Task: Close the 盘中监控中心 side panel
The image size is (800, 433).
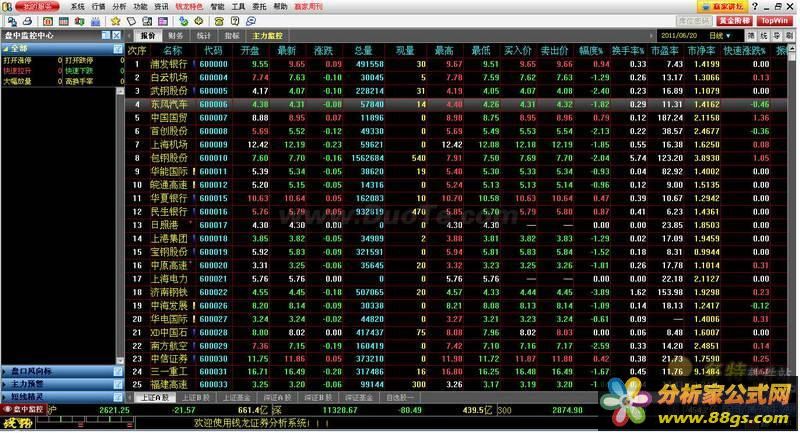Action: (x=117, y=35)
